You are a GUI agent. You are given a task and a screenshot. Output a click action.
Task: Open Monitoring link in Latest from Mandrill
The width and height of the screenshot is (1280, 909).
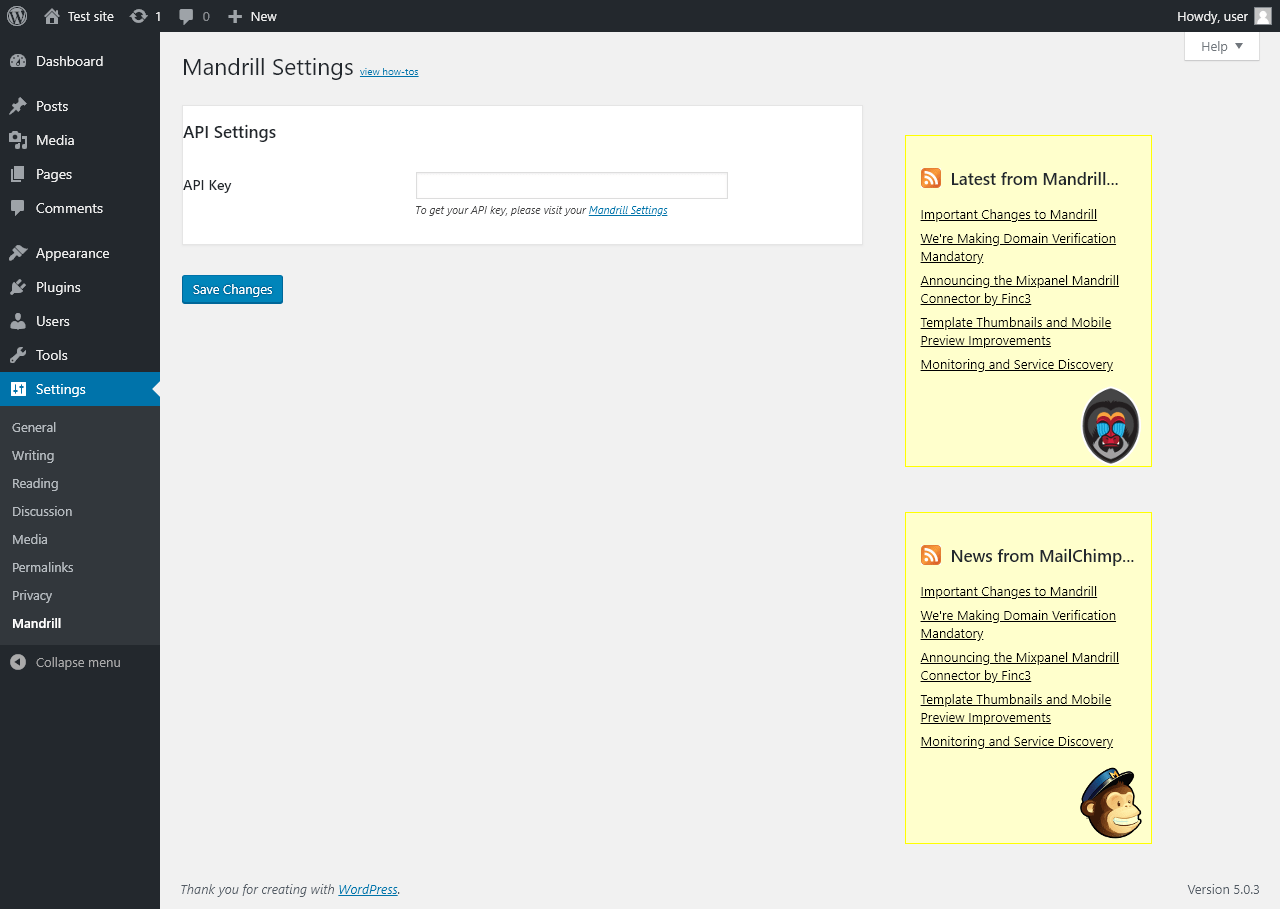(1016, 364)
